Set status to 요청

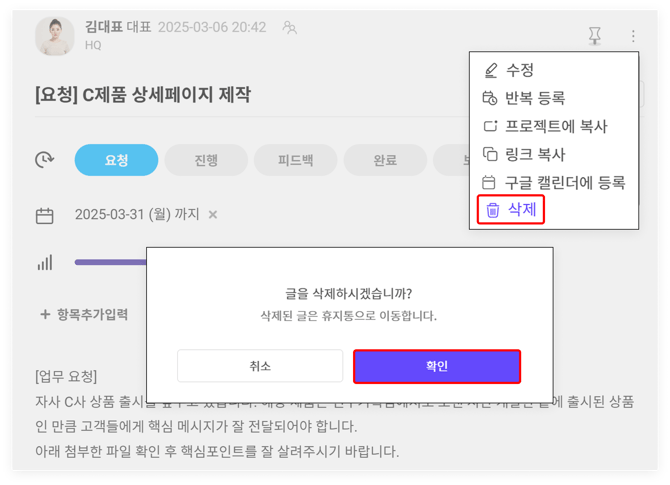[116, 160]
